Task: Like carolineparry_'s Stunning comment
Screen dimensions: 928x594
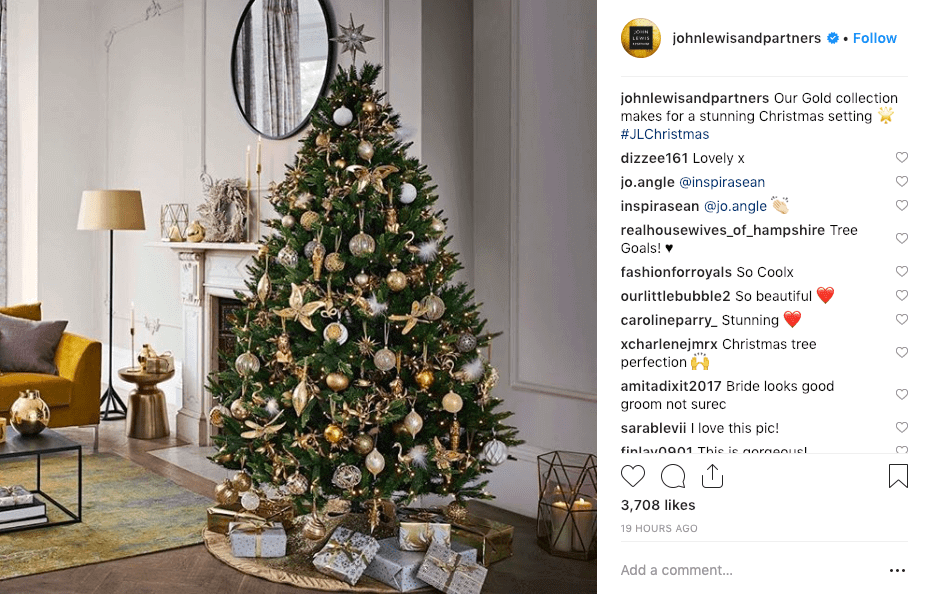Action: (x=901, y=319)
